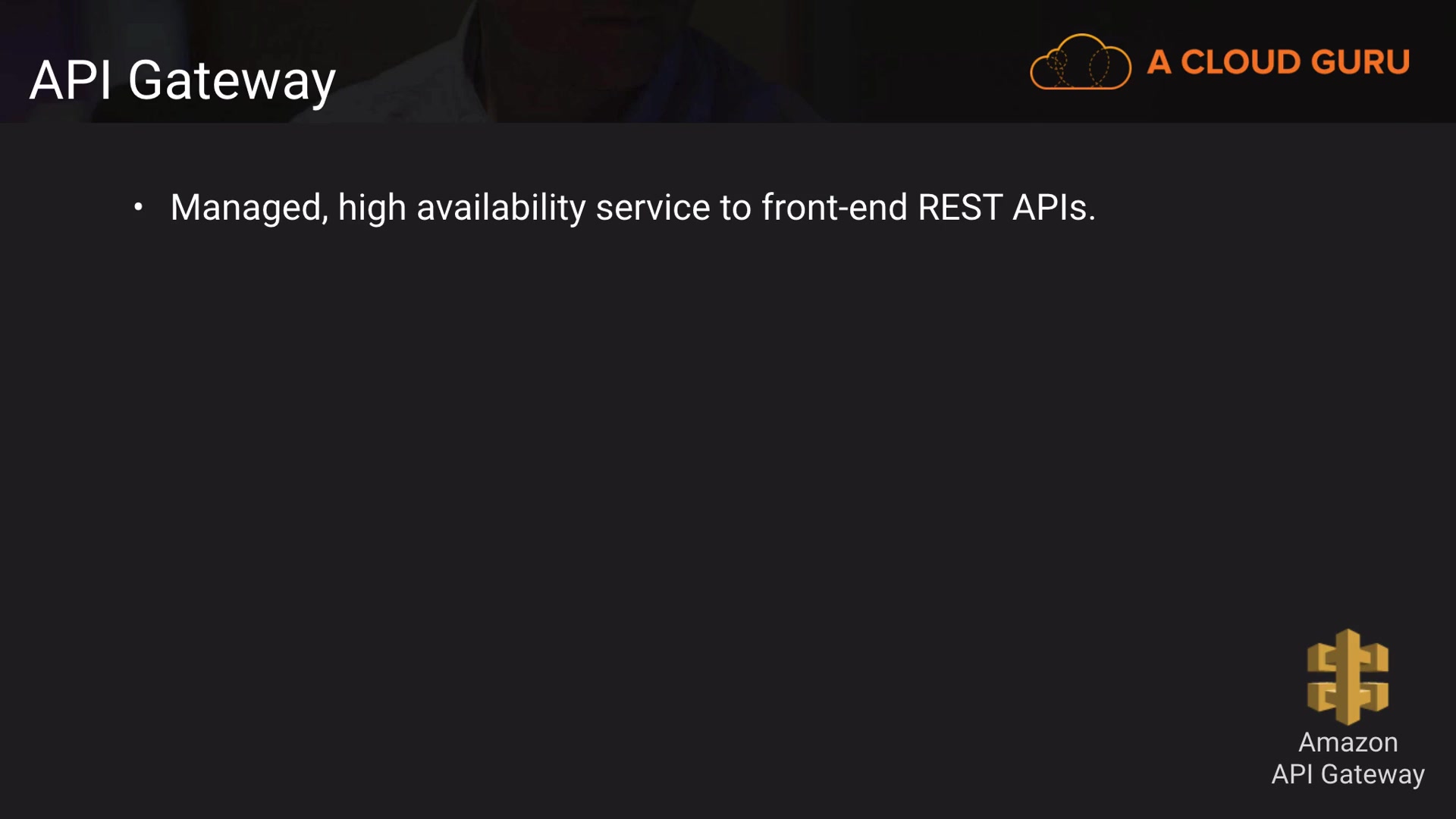The image size is (1456, 819).
Task: Select the word availability in the bullet
Action: coord(500,208)
